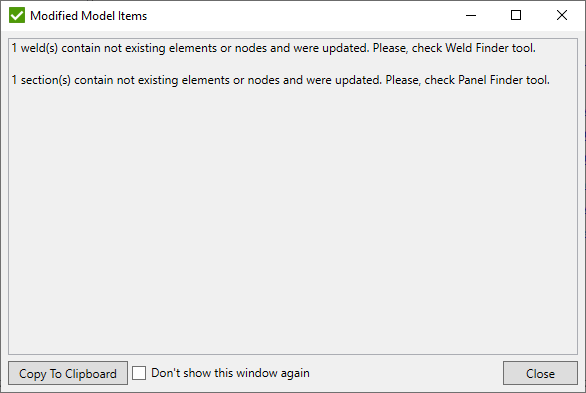The image size is (586, 393).
Task: Select the weld(s) warning message line
Action: [x=274, y=48]
